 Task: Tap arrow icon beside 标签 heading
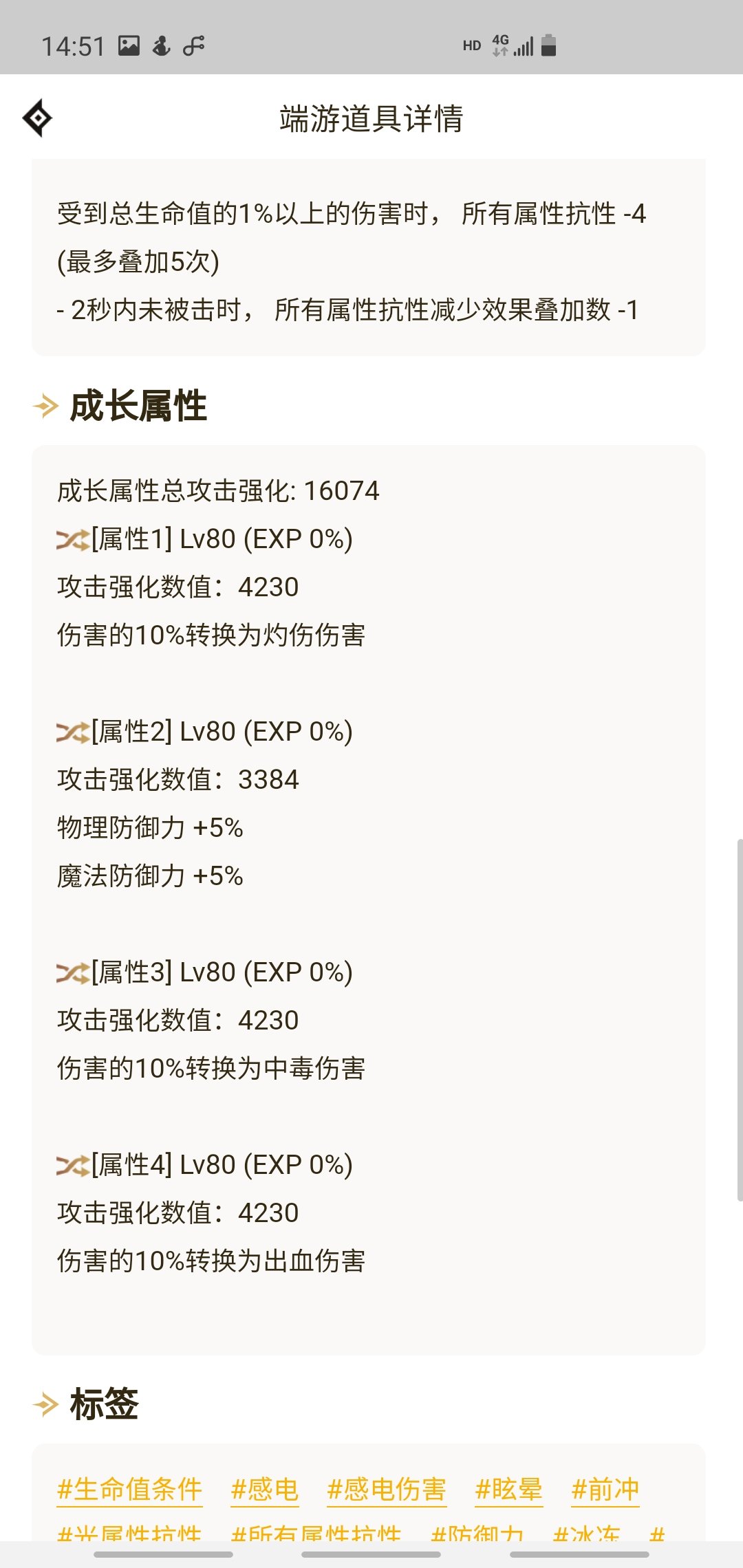click(x=45, y=1404)
